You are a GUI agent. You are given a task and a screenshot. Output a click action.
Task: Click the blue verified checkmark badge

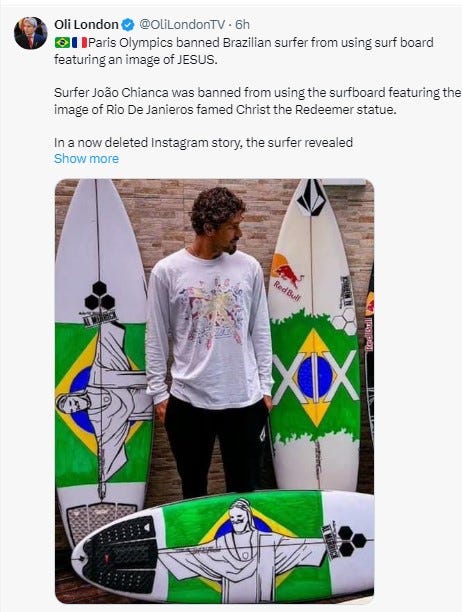tap(128, 25)
